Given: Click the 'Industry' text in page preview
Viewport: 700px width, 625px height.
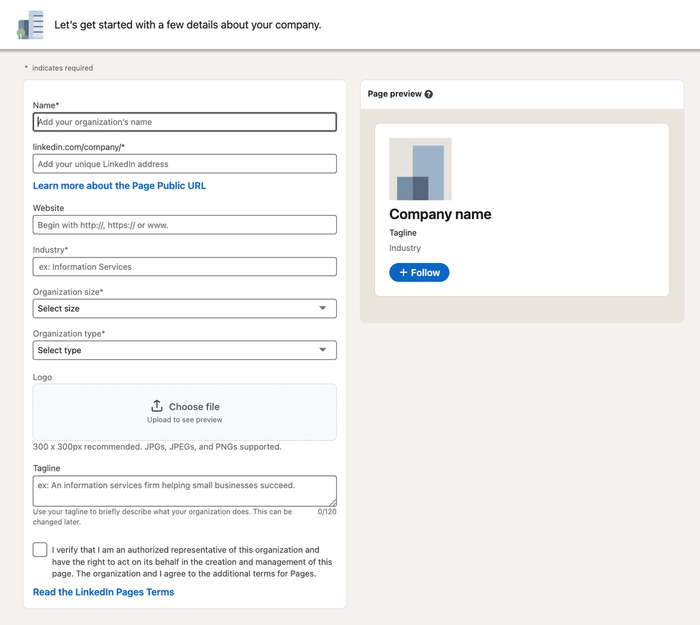Looking at the screenshot, I should click(405, 248).
